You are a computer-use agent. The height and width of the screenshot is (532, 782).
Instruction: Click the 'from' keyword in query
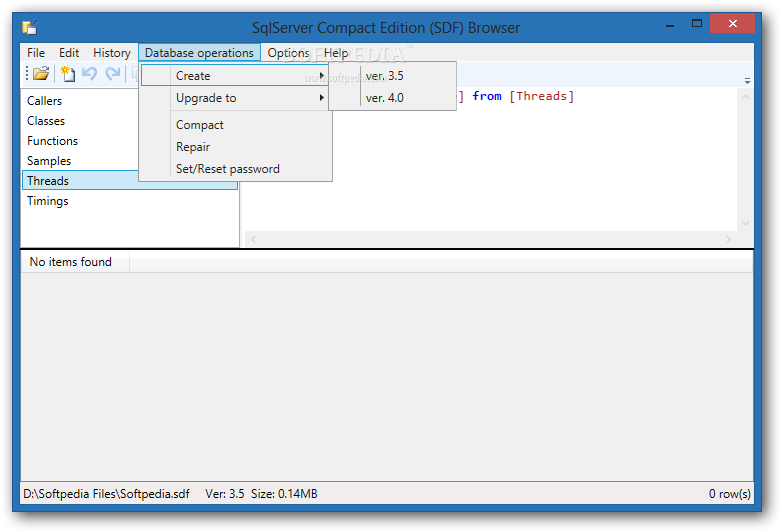pyautogui.click(x=487, y=96)
